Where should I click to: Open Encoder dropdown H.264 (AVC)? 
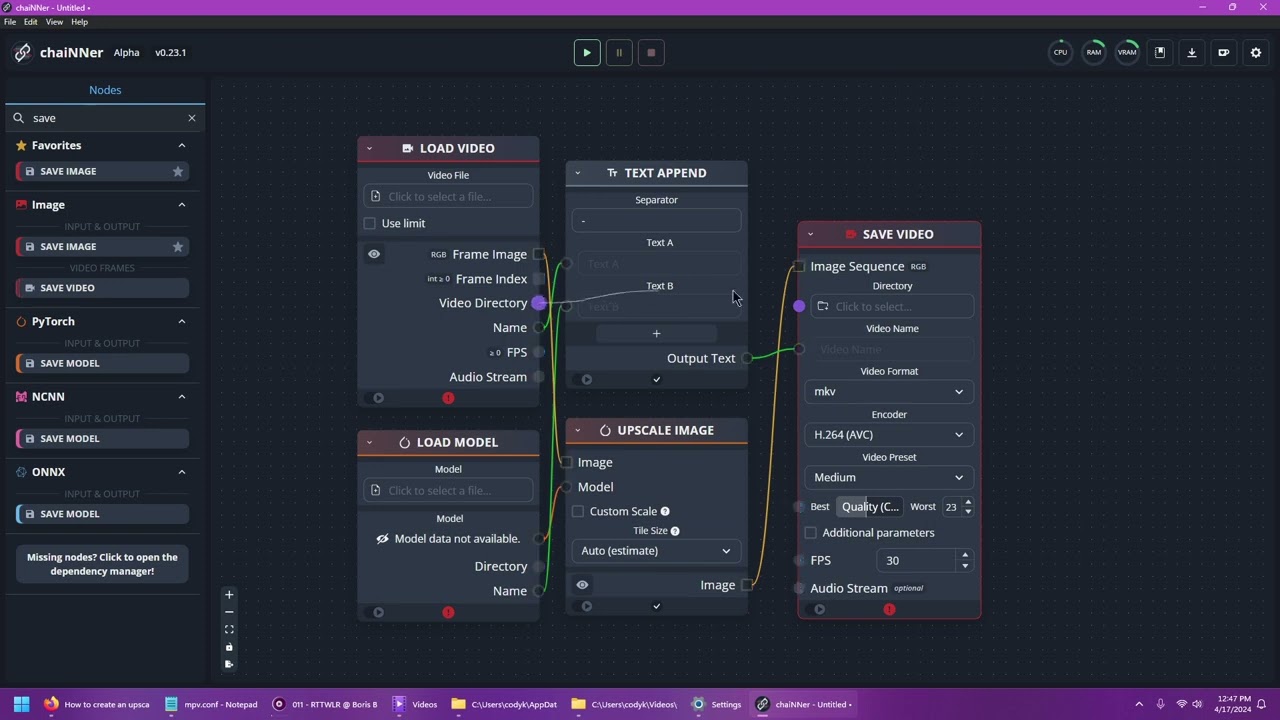coord(889,434)
